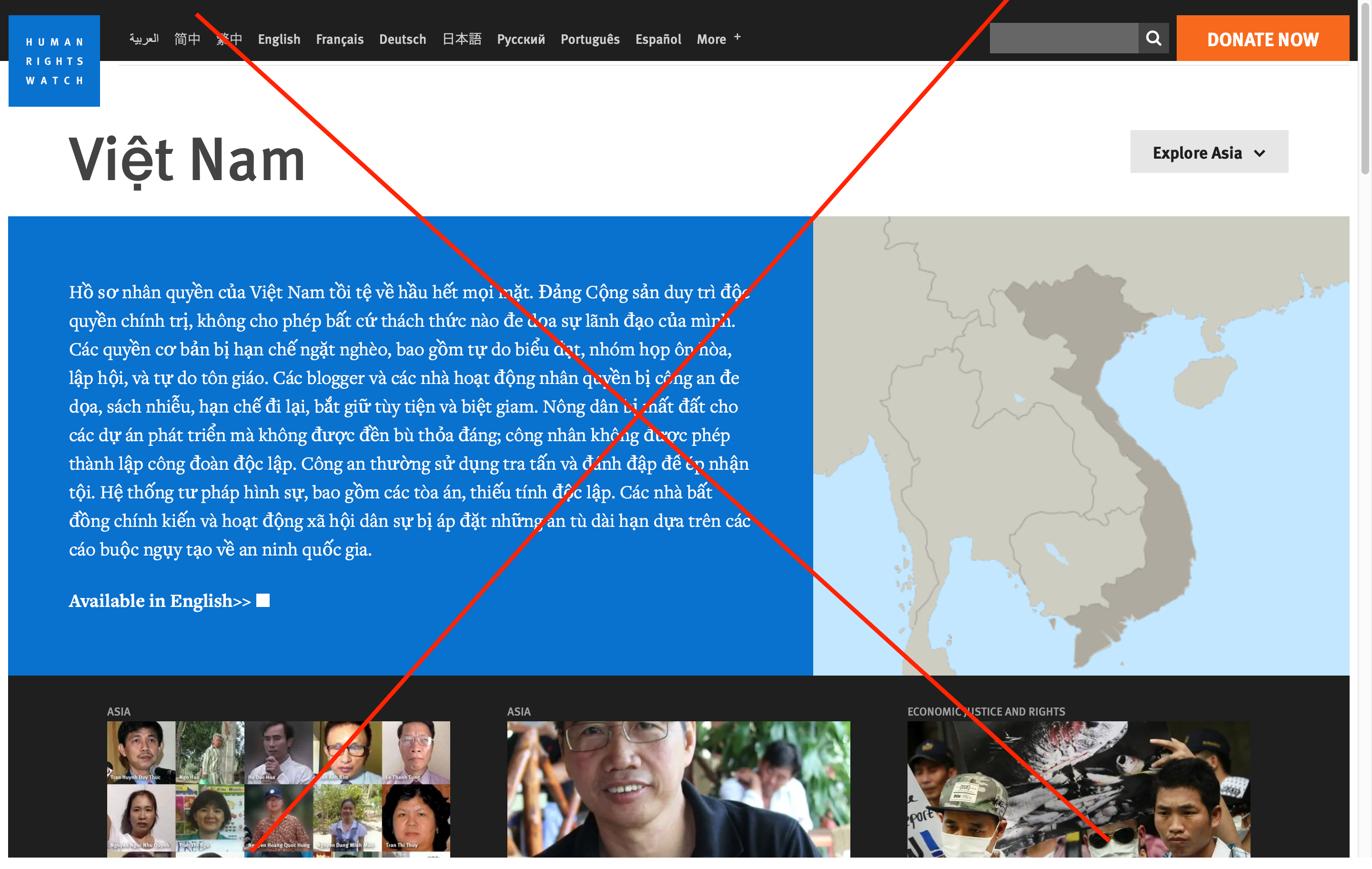Click the Vietnamese country summary paragraph
The image size is (1372, 869).
(x=410, y=421)
